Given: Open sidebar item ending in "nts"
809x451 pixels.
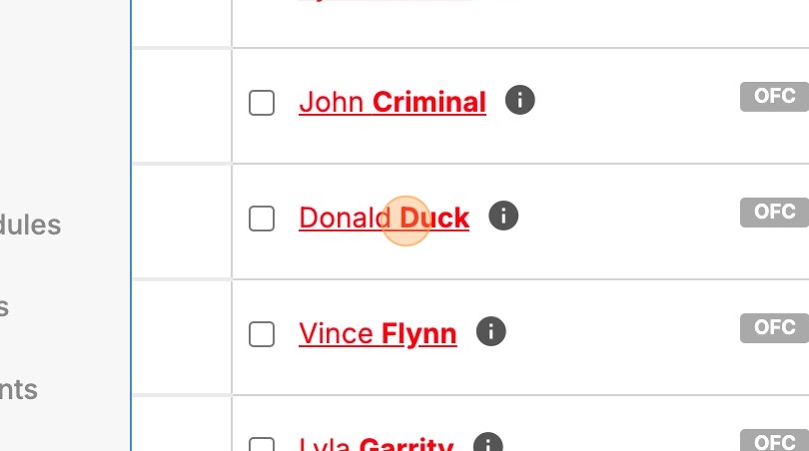Looking at the screenshot, I should pos(19,389).
